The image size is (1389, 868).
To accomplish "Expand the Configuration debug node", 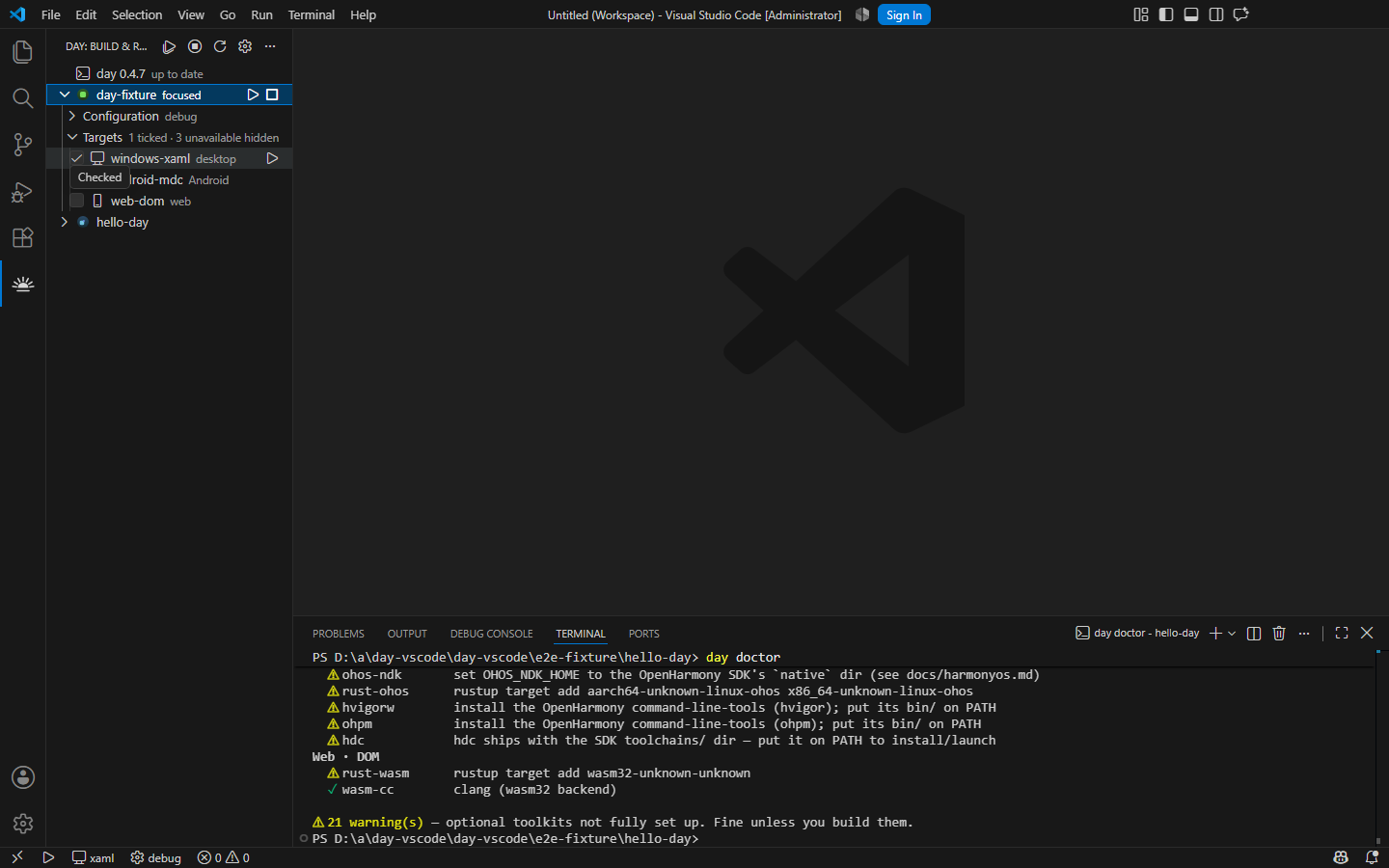I will click(72, 116).
